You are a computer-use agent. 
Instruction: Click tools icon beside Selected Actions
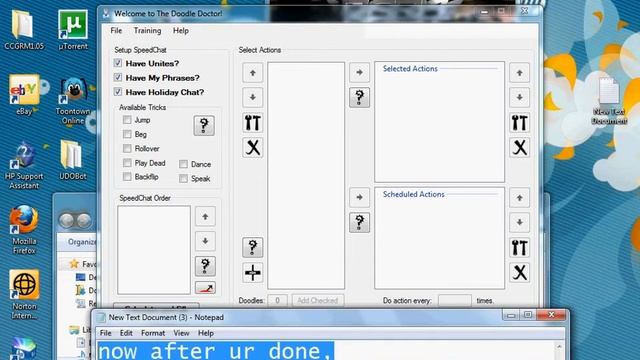point(519,123)
